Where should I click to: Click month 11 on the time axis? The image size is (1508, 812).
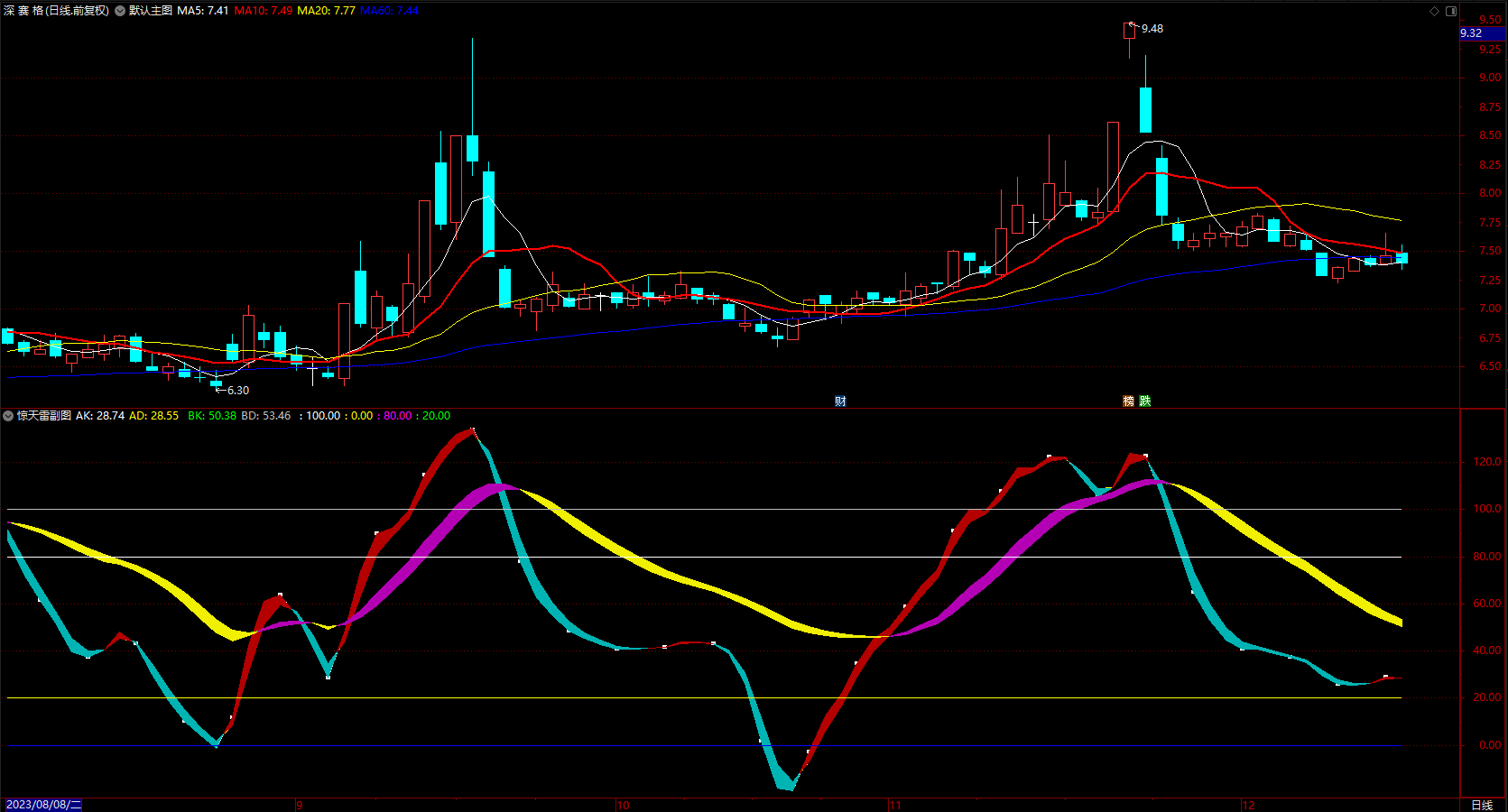click(894, 805)
